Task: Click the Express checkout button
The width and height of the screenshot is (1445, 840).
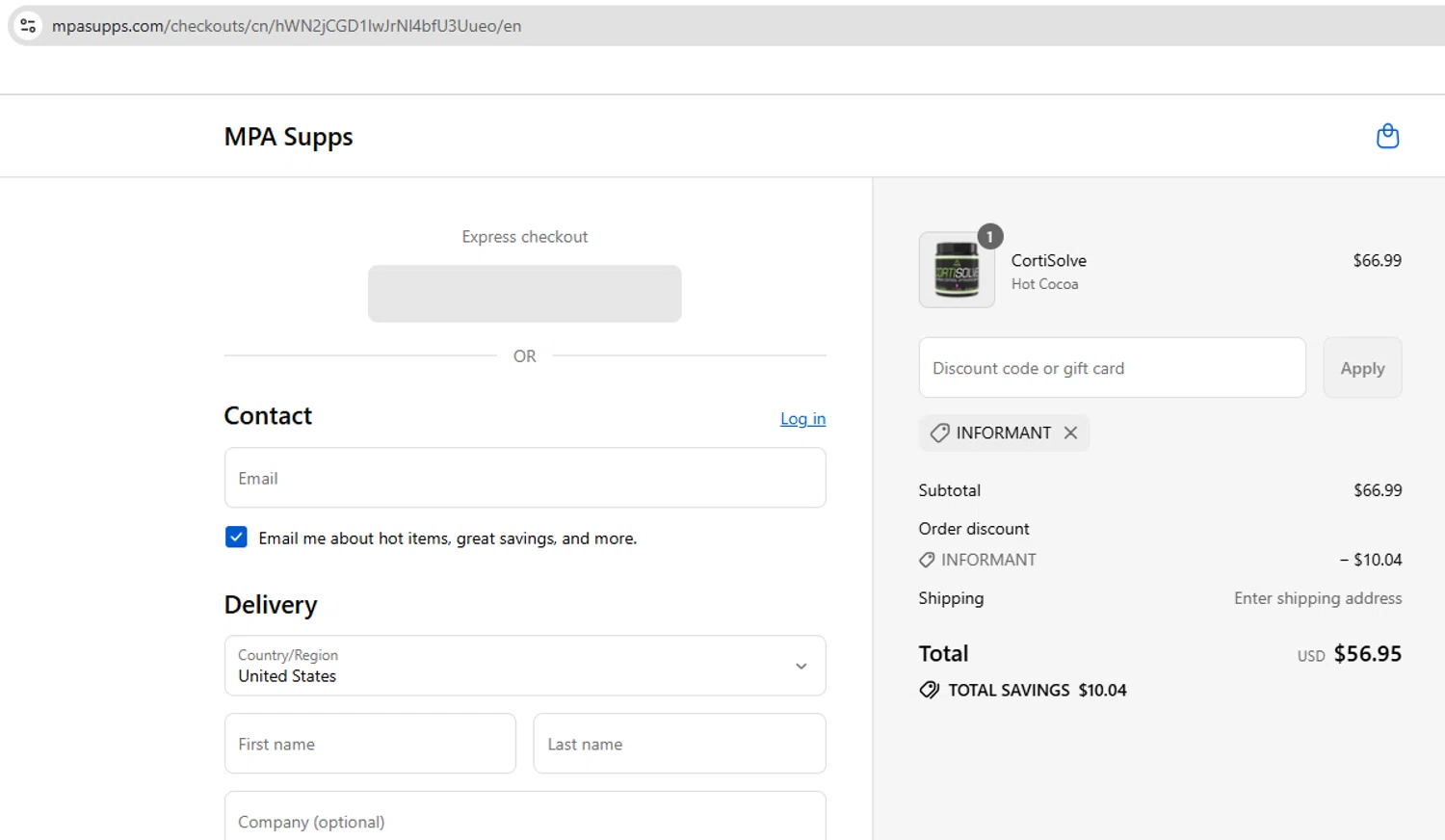Action: click(525, 294)
